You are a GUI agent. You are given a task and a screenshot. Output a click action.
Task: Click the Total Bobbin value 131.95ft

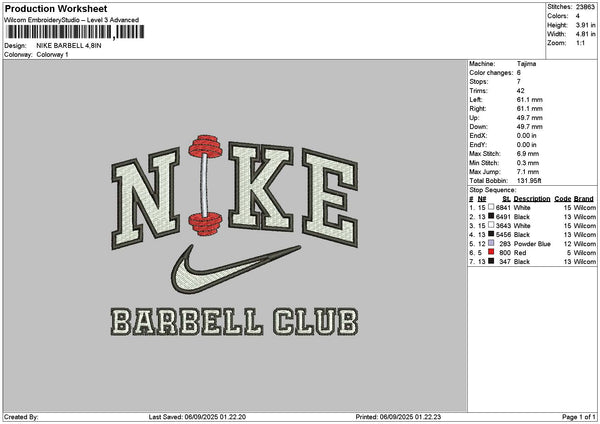tap(529, 181)
